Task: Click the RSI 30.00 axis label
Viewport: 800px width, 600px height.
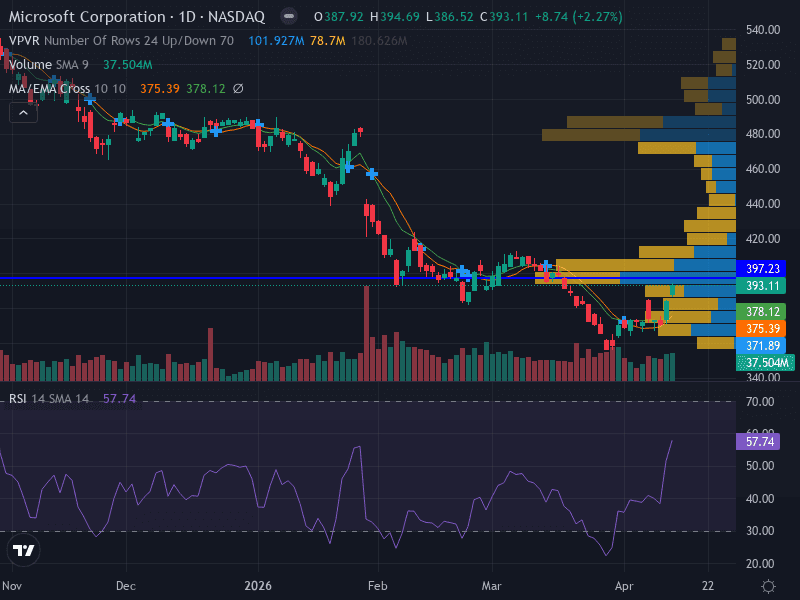Action: pyautogui.click(x=760, y=531)
